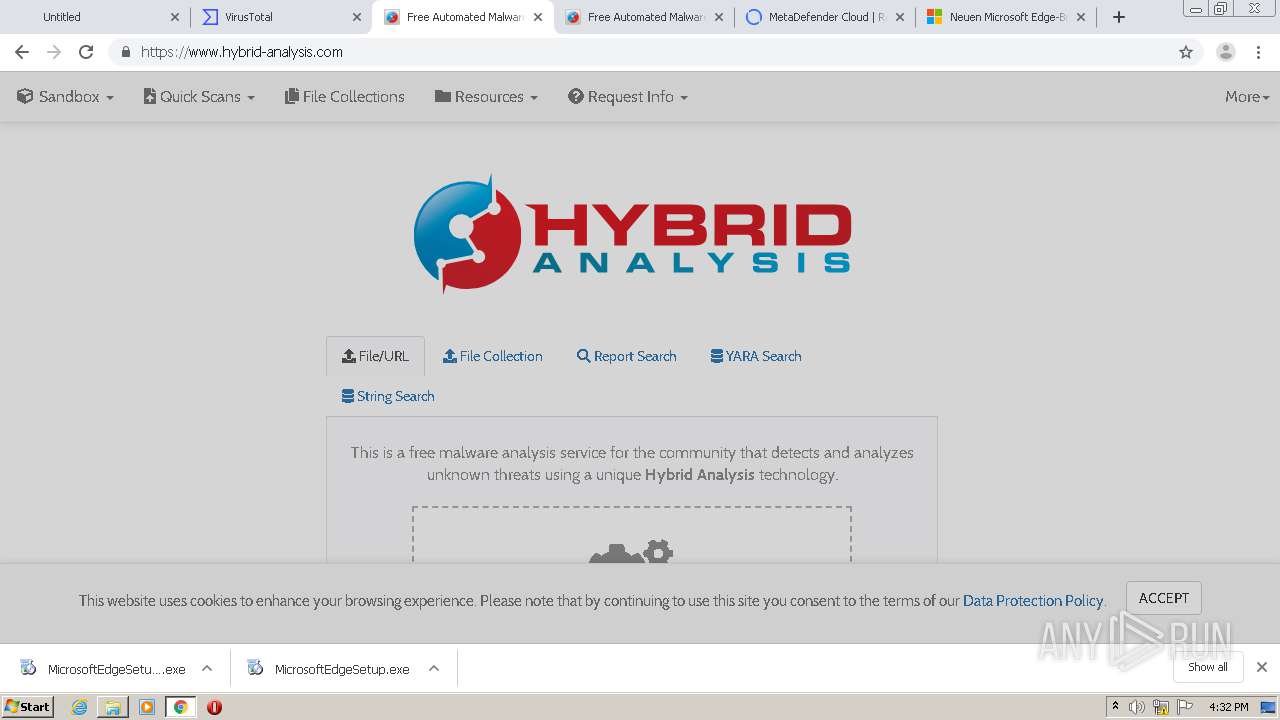Screen dimensions: 1280x720
Task: Bookmark this page with the star icon
Action: click(x=1186, y=52)
